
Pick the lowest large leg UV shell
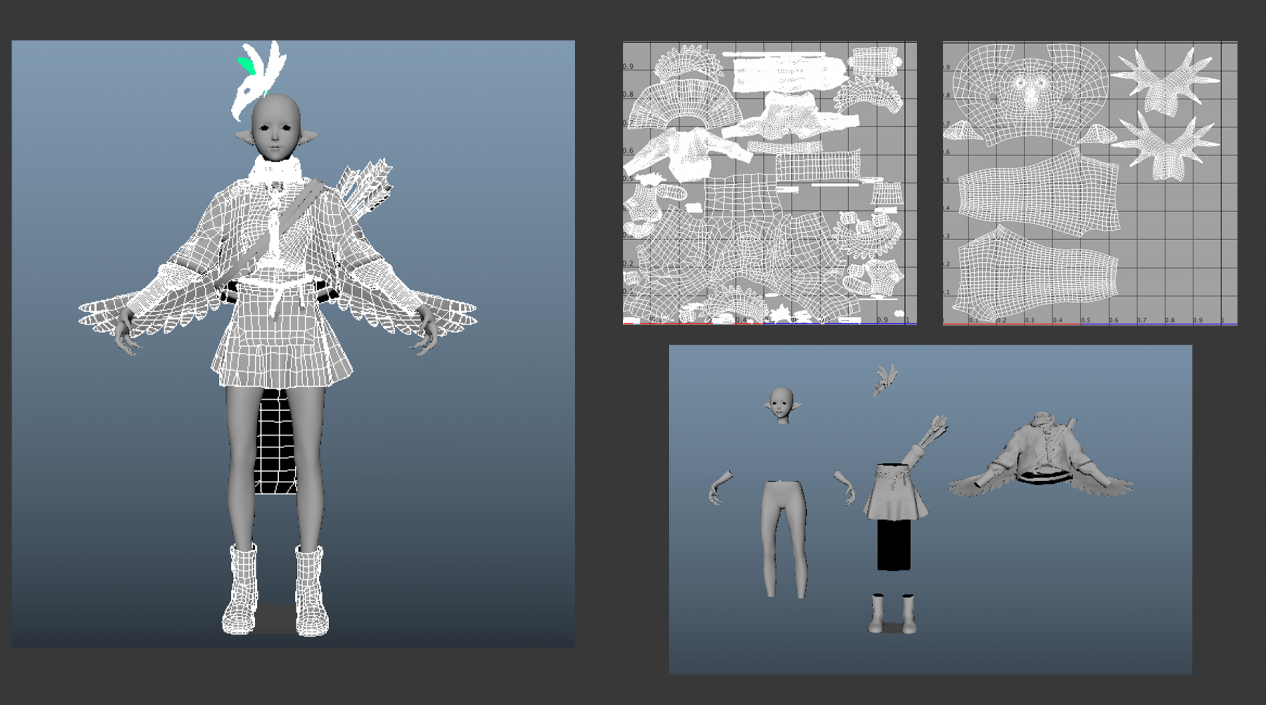coord(1035,269)
